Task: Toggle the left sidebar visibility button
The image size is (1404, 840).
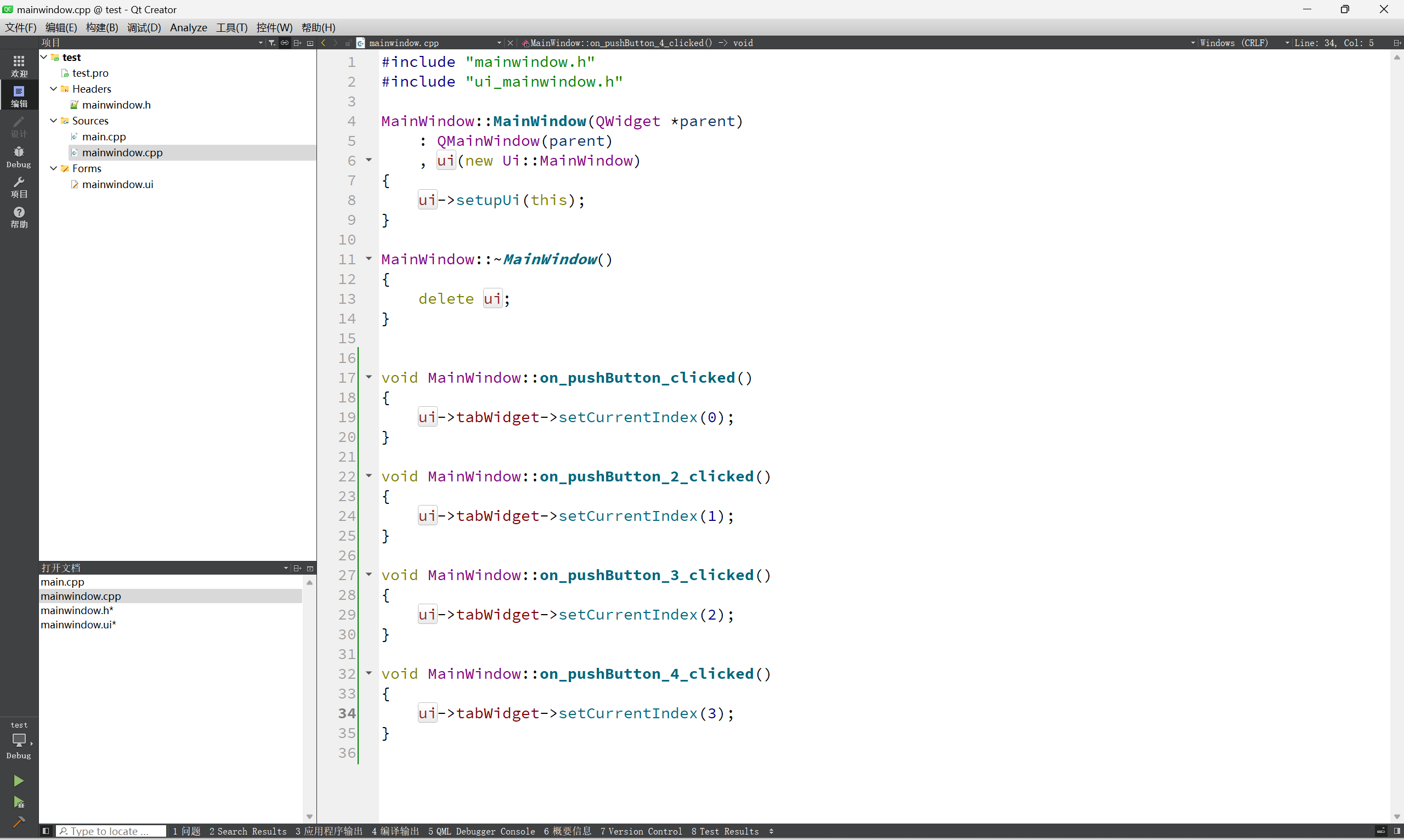Action: pyautogui.click(x=46, y=830)
